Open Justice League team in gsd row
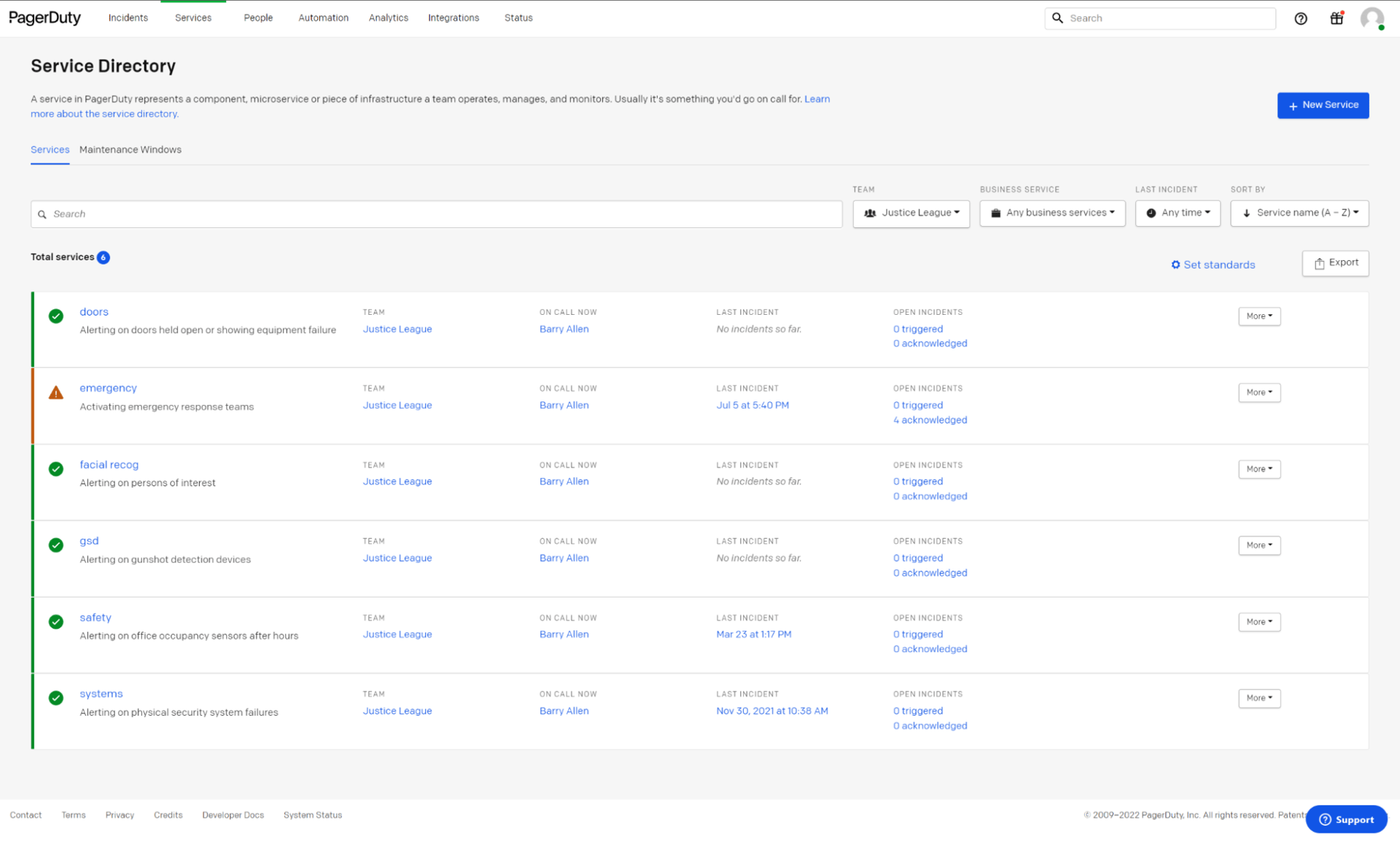 (x=397, y=558)
